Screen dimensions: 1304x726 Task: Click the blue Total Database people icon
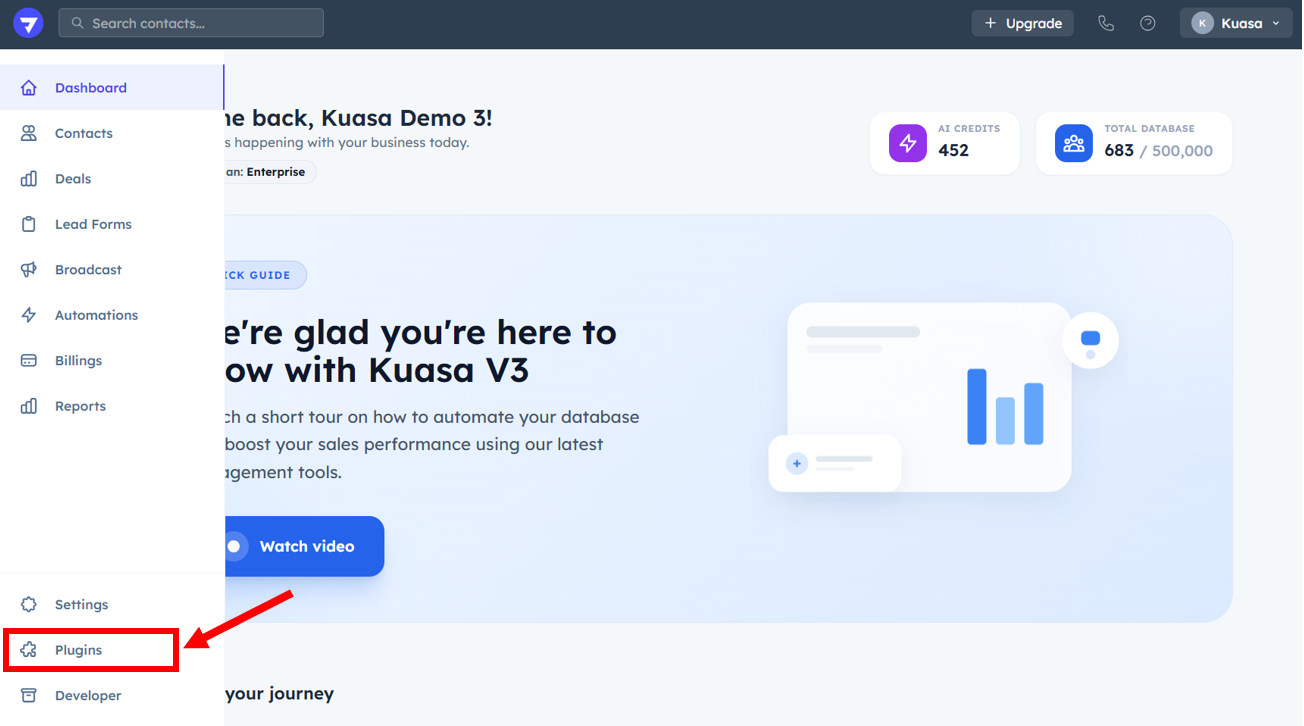click(x=1073, y=143)
